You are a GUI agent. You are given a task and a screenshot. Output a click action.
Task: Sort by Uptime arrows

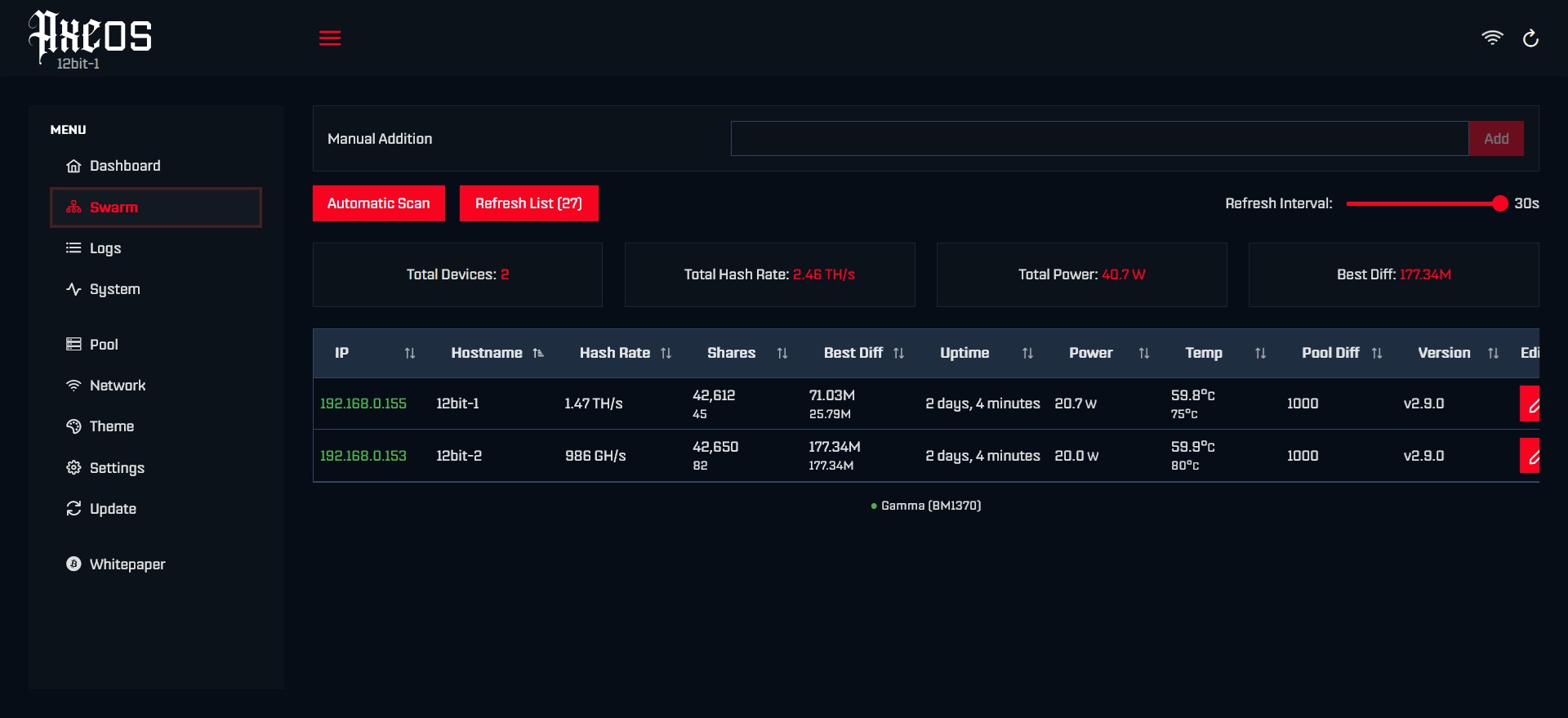pyautogui.click(x=1027, y=354)
